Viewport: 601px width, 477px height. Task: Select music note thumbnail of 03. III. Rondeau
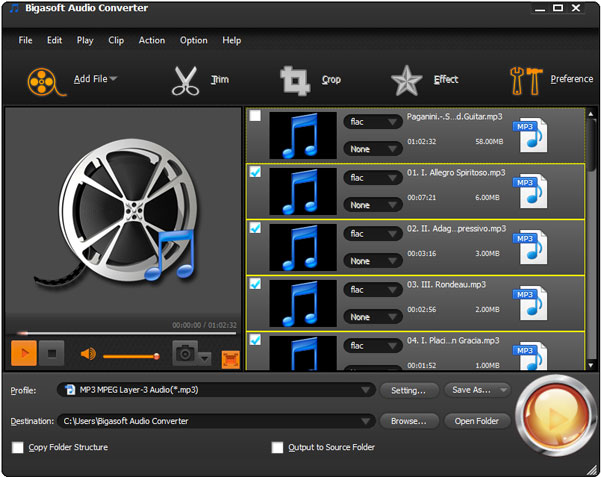[303, 303]
